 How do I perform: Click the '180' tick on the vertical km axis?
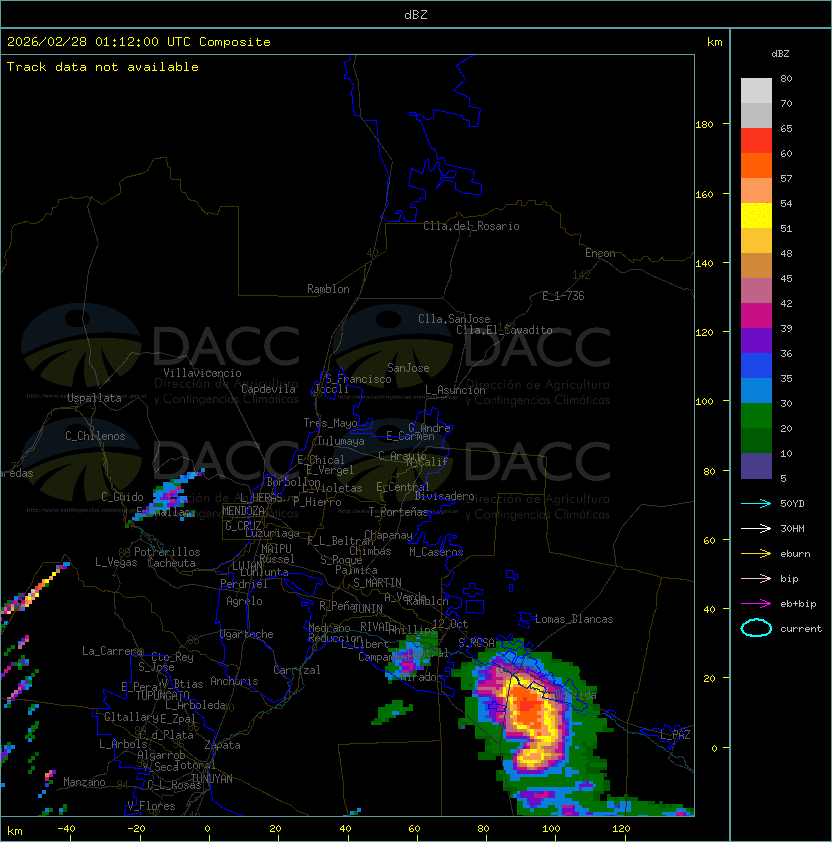tap(704, 125)
